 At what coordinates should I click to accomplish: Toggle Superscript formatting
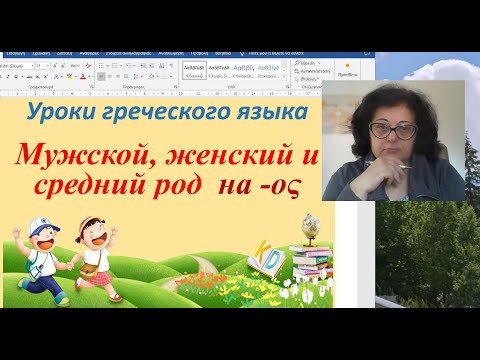46,77
